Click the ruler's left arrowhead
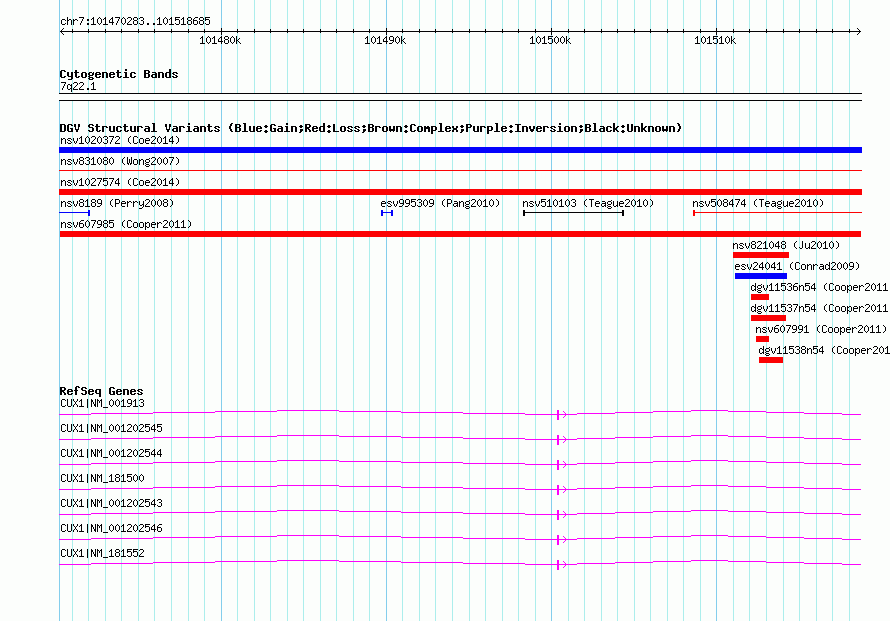The width and height of the screenshot is (890, 621). (62, 32)
